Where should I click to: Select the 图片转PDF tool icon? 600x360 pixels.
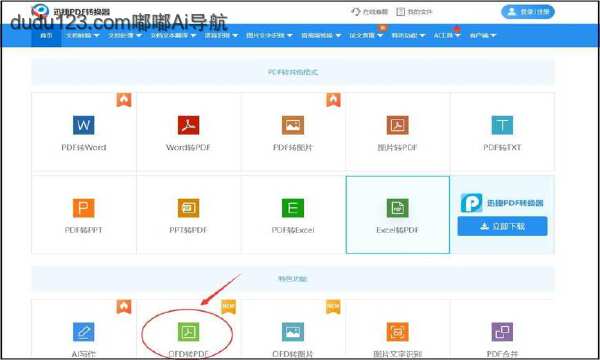tap(397, 125)
